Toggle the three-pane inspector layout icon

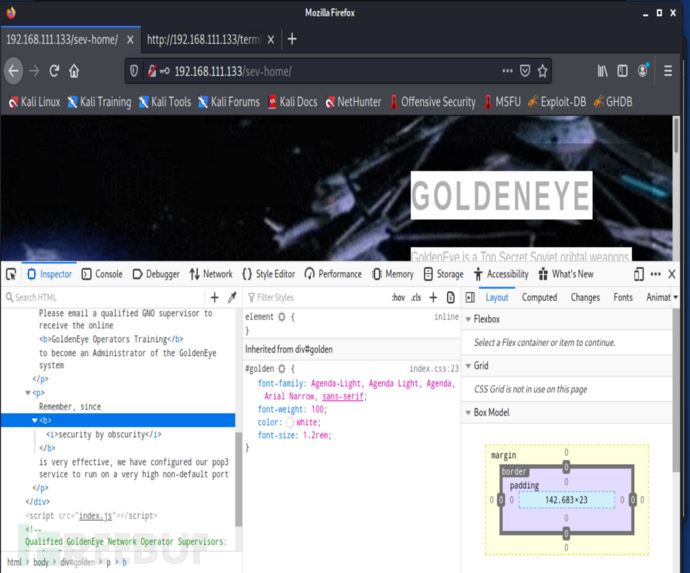[470, 298]
